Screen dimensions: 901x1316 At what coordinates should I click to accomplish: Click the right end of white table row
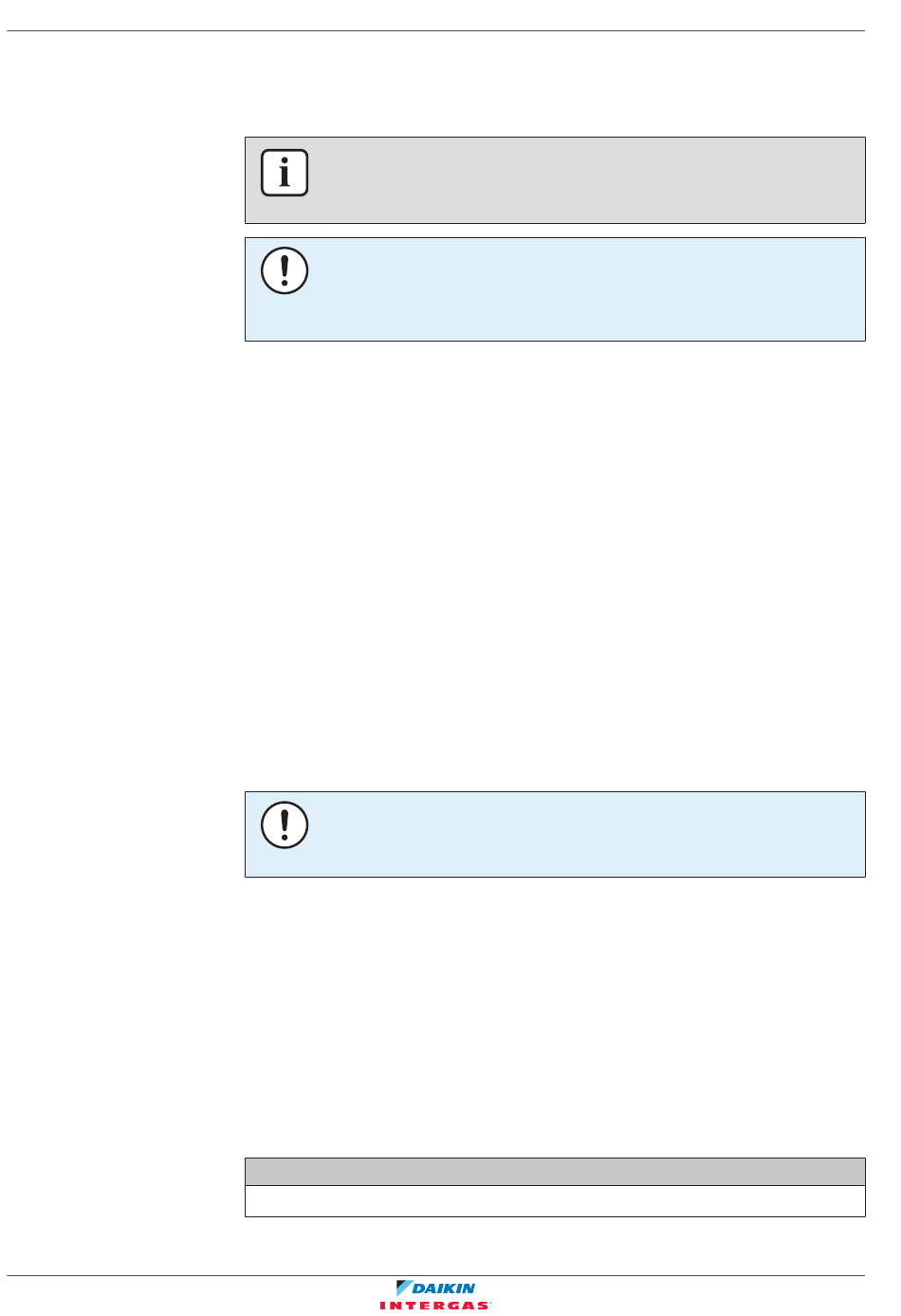[x=854, y=1201]
